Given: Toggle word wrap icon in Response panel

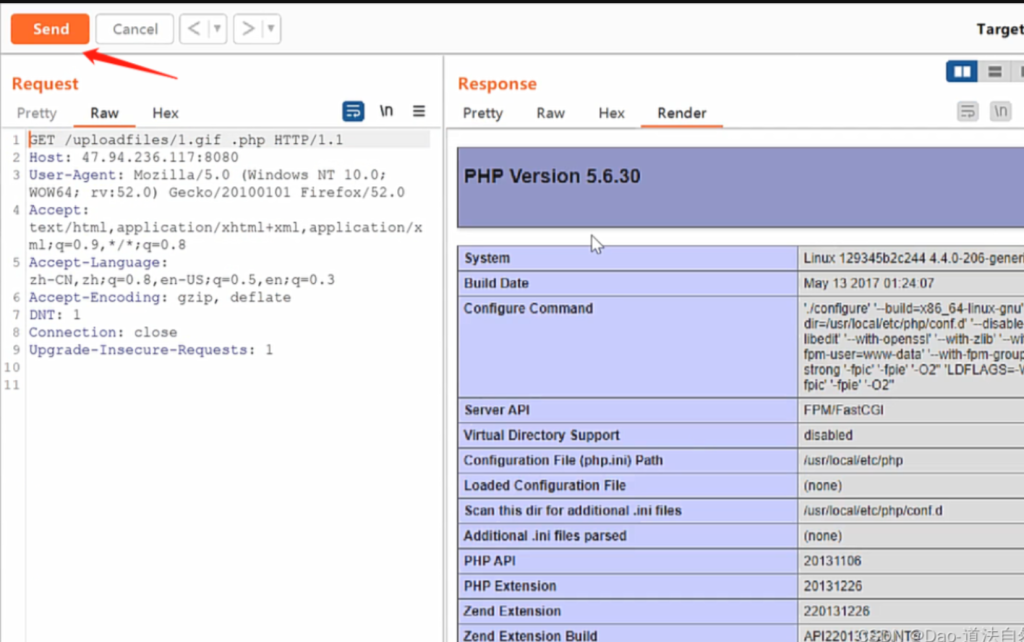Looking at the screenshot, I should click(968, 112).
